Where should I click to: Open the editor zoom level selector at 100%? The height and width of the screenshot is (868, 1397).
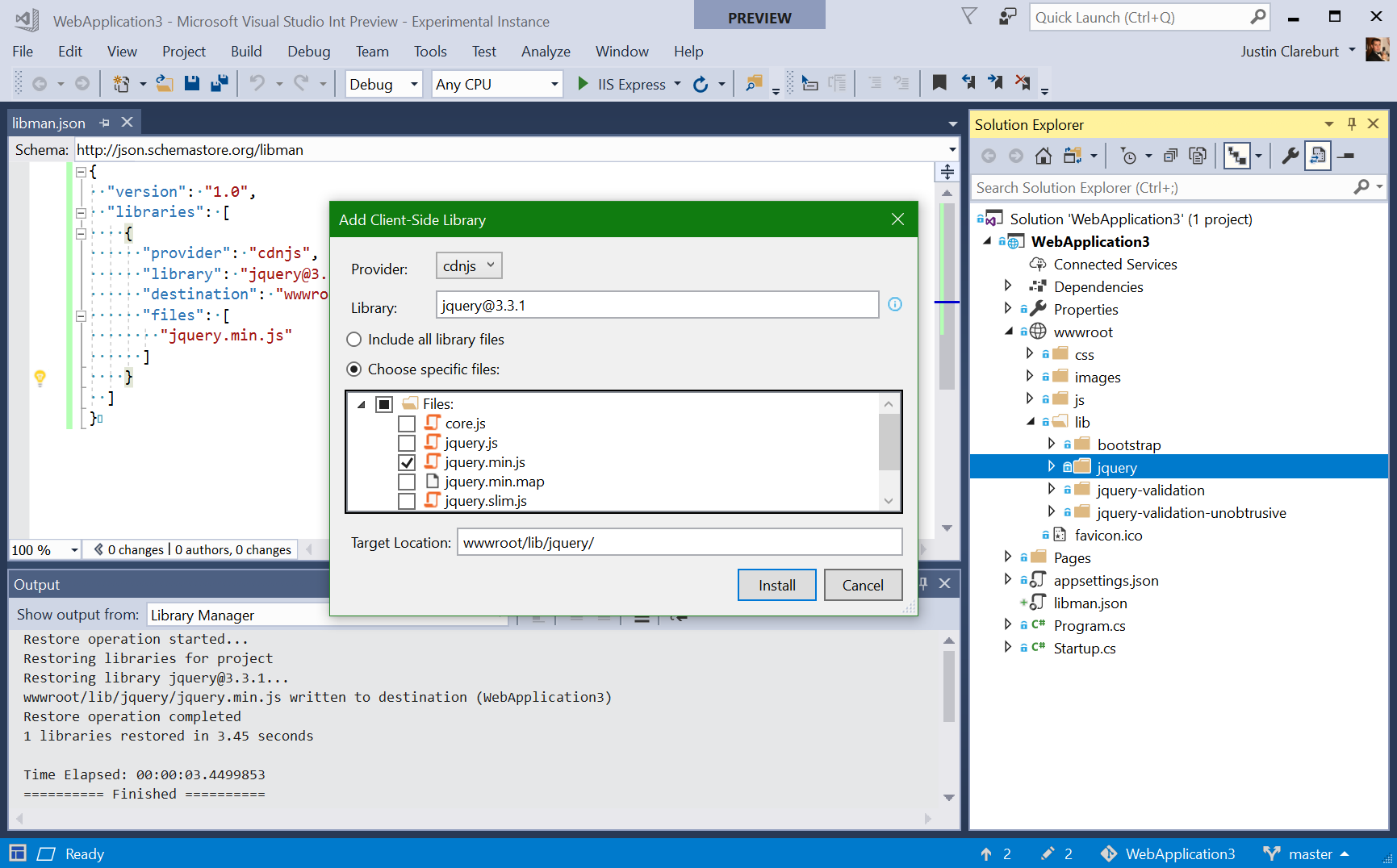tap(44, 549)
